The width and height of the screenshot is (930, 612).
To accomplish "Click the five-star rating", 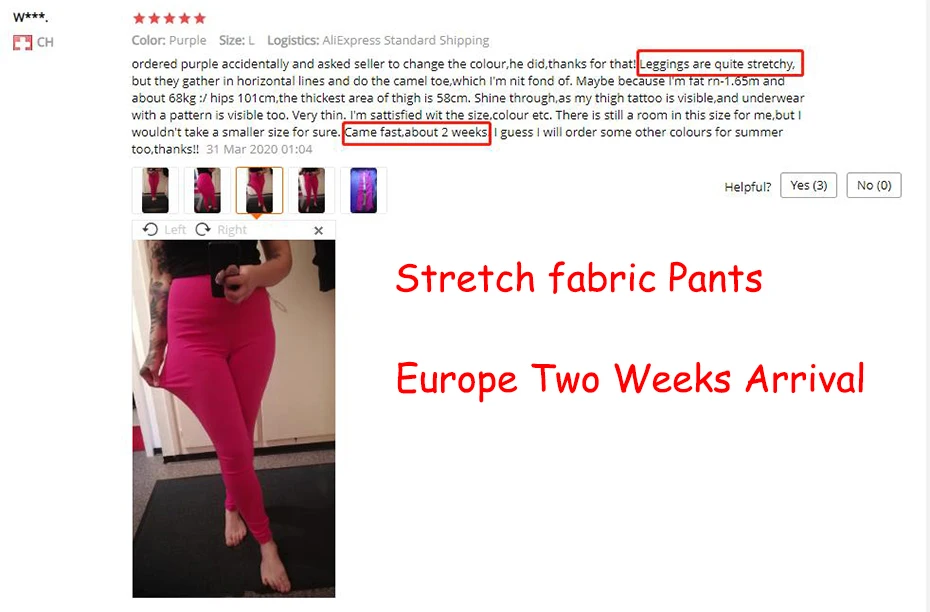I will tap(170, 18).
